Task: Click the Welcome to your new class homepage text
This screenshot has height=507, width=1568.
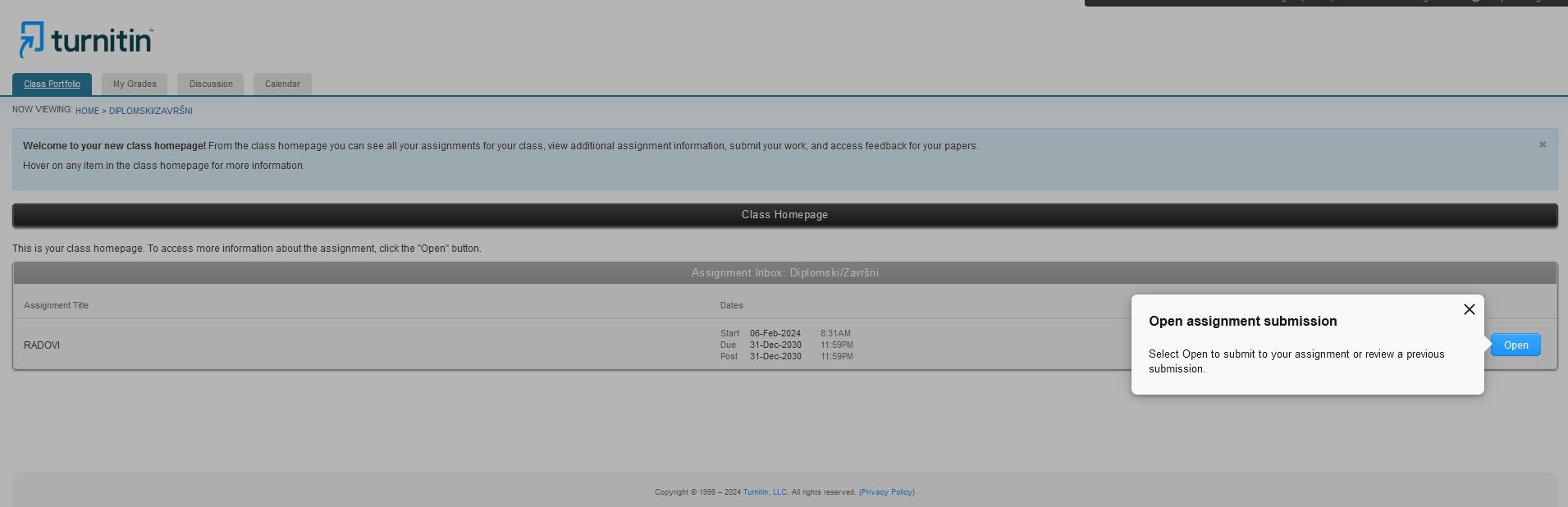Action: coord(114,146)
